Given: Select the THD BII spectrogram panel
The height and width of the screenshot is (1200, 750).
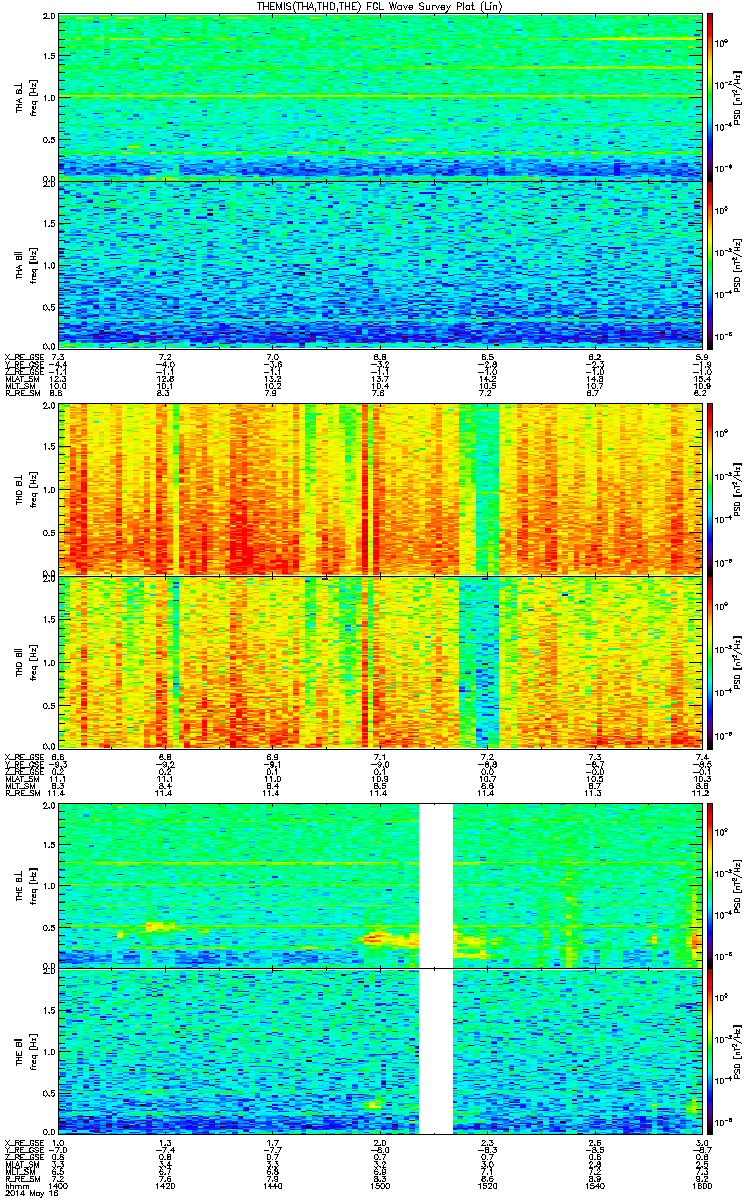Looking at the screenshot, I should tap(380, 660).
